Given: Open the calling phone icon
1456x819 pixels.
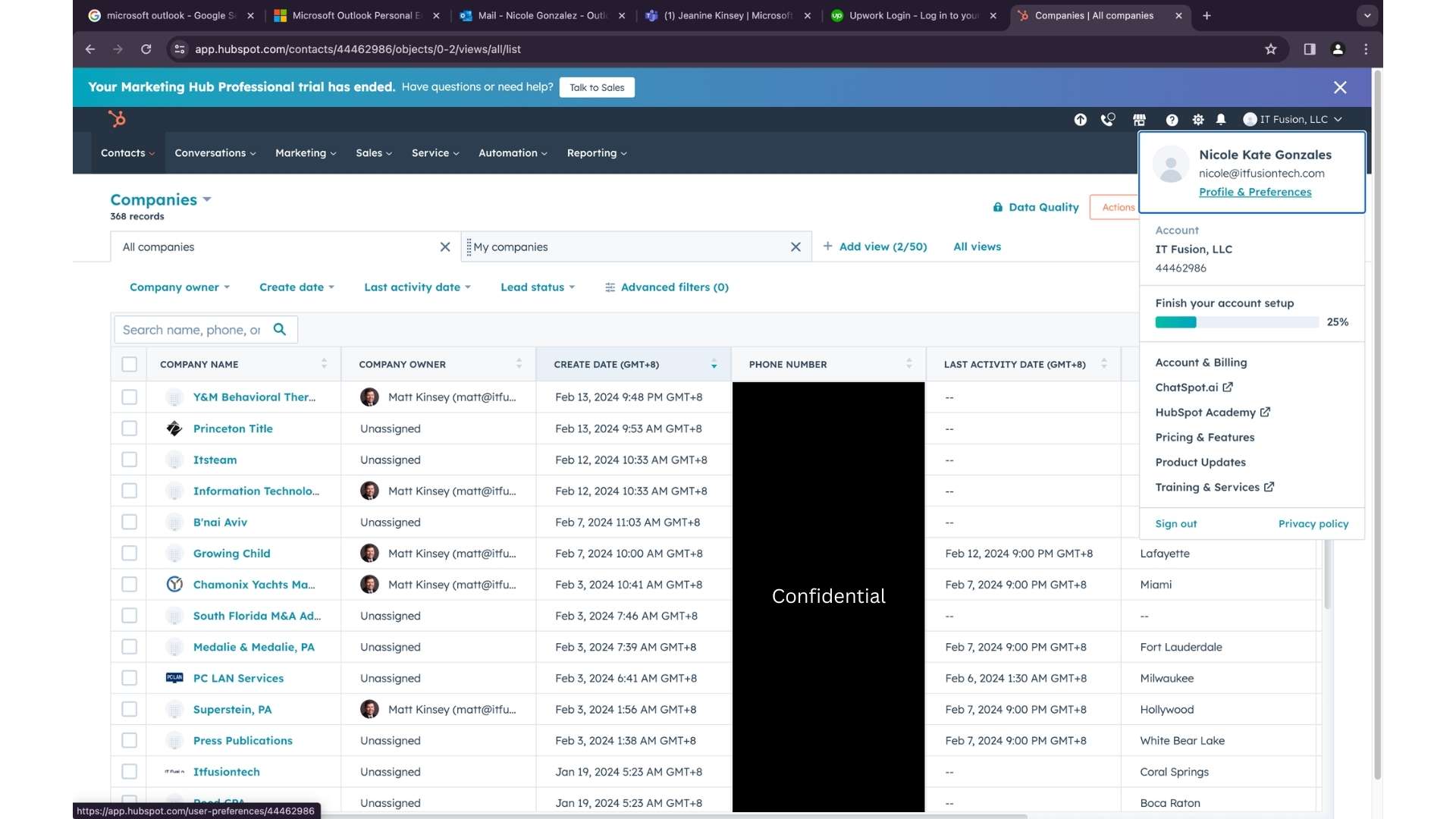Looking at the screenshot, I should pyautogui.click(x=1108, y=120).
